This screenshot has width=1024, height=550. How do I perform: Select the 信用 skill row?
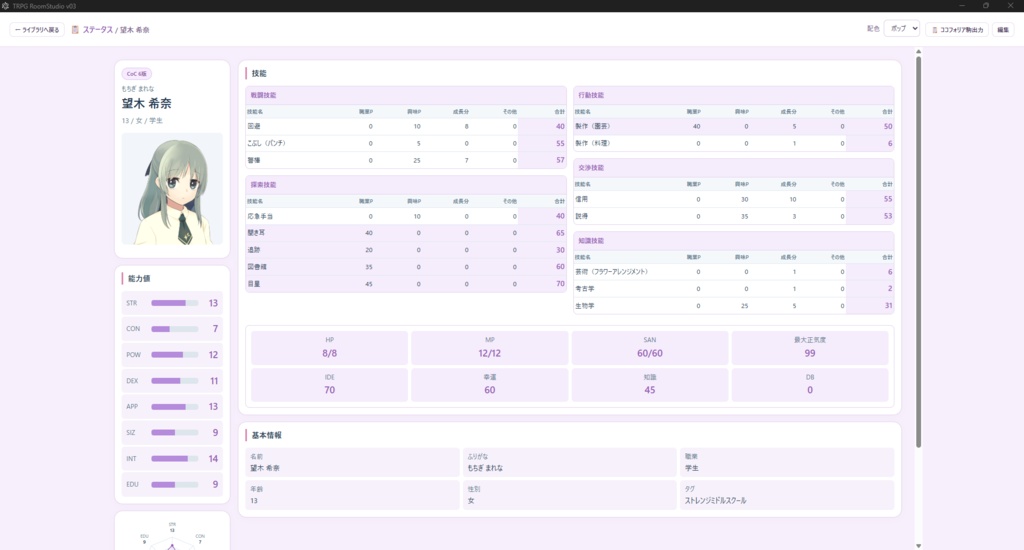(733, 199)
